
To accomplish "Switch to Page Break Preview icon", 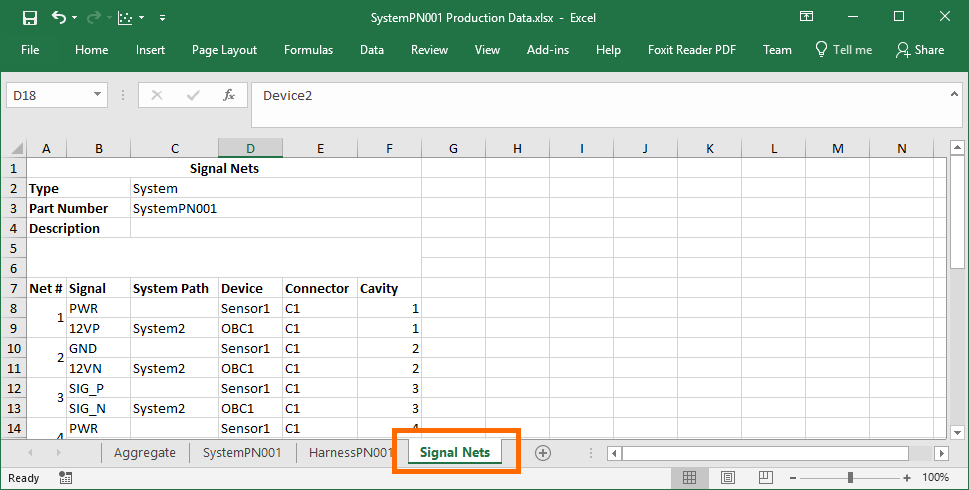I will pos(766,478).
